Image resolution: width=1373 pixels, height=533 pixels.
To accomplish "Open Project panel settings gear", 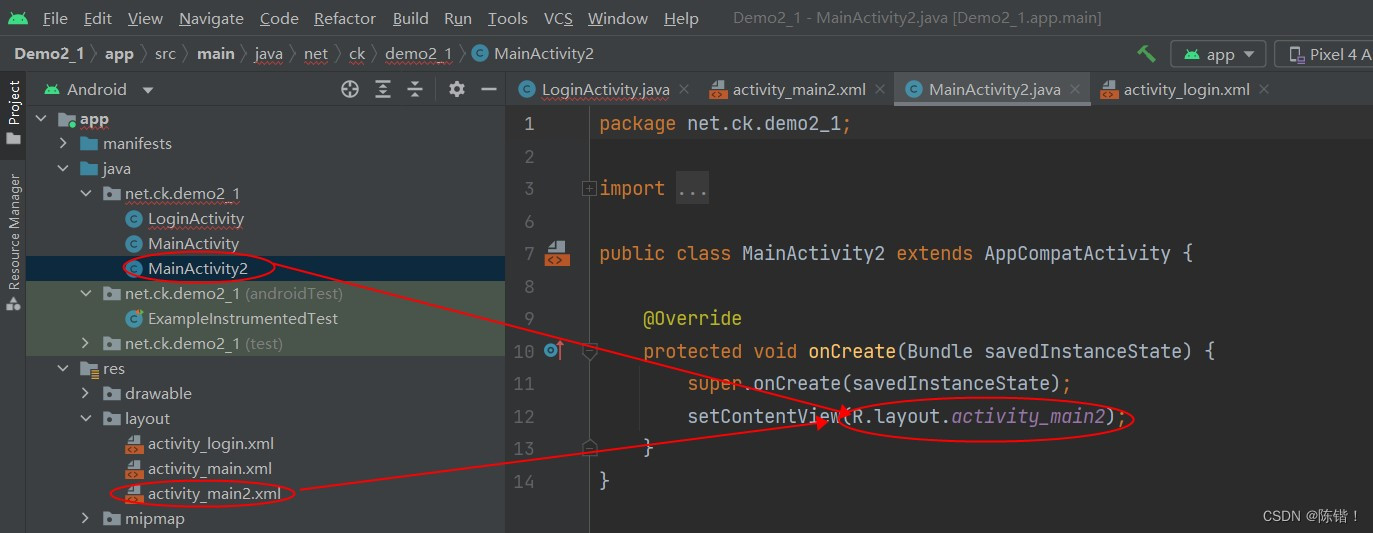I will (x=457, y=89).
